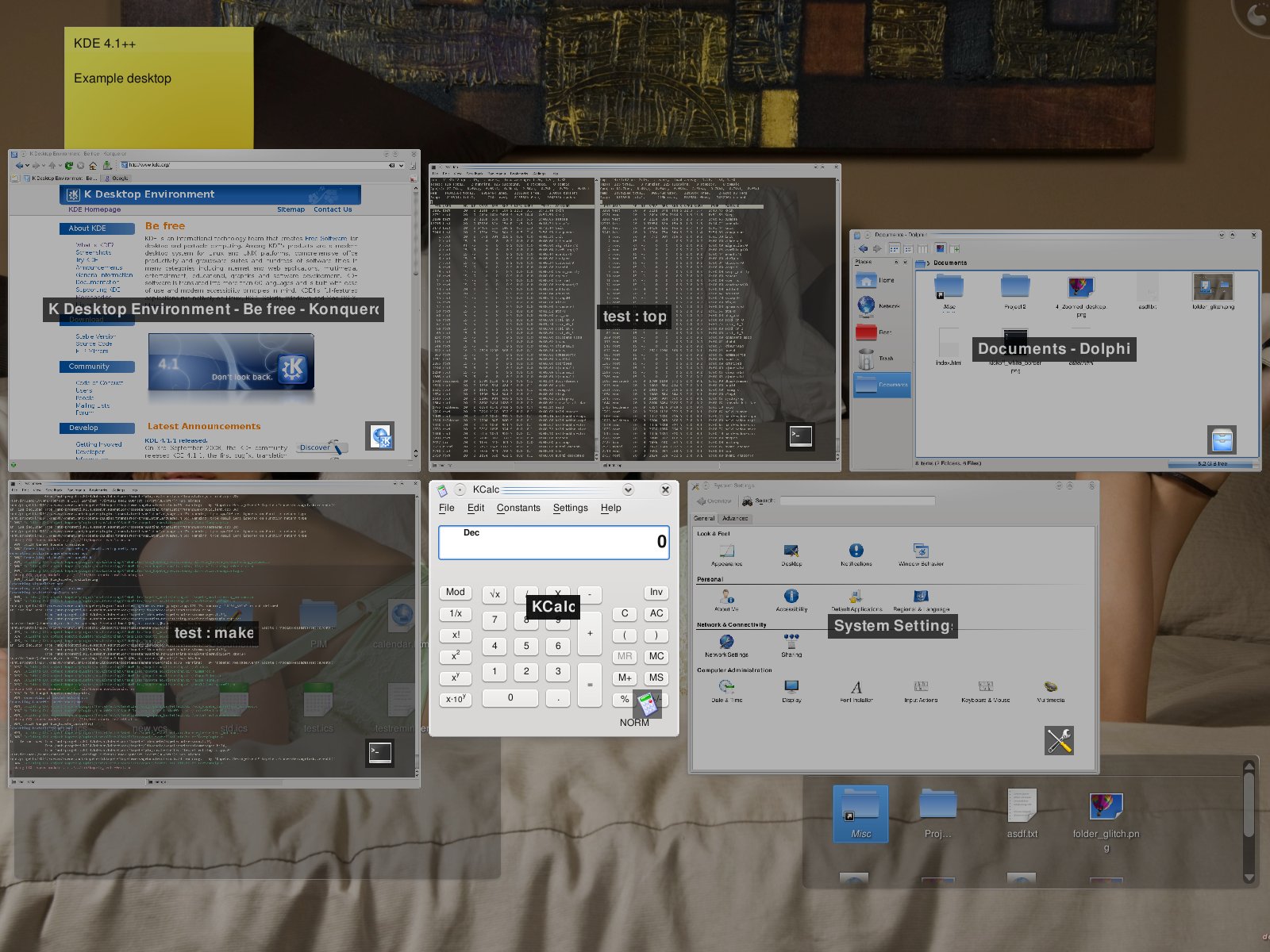Click breadcrumb arrow before Documents in Dolphin
The width and height of the screenshot is (1270, 952).
tap(928, 263)
